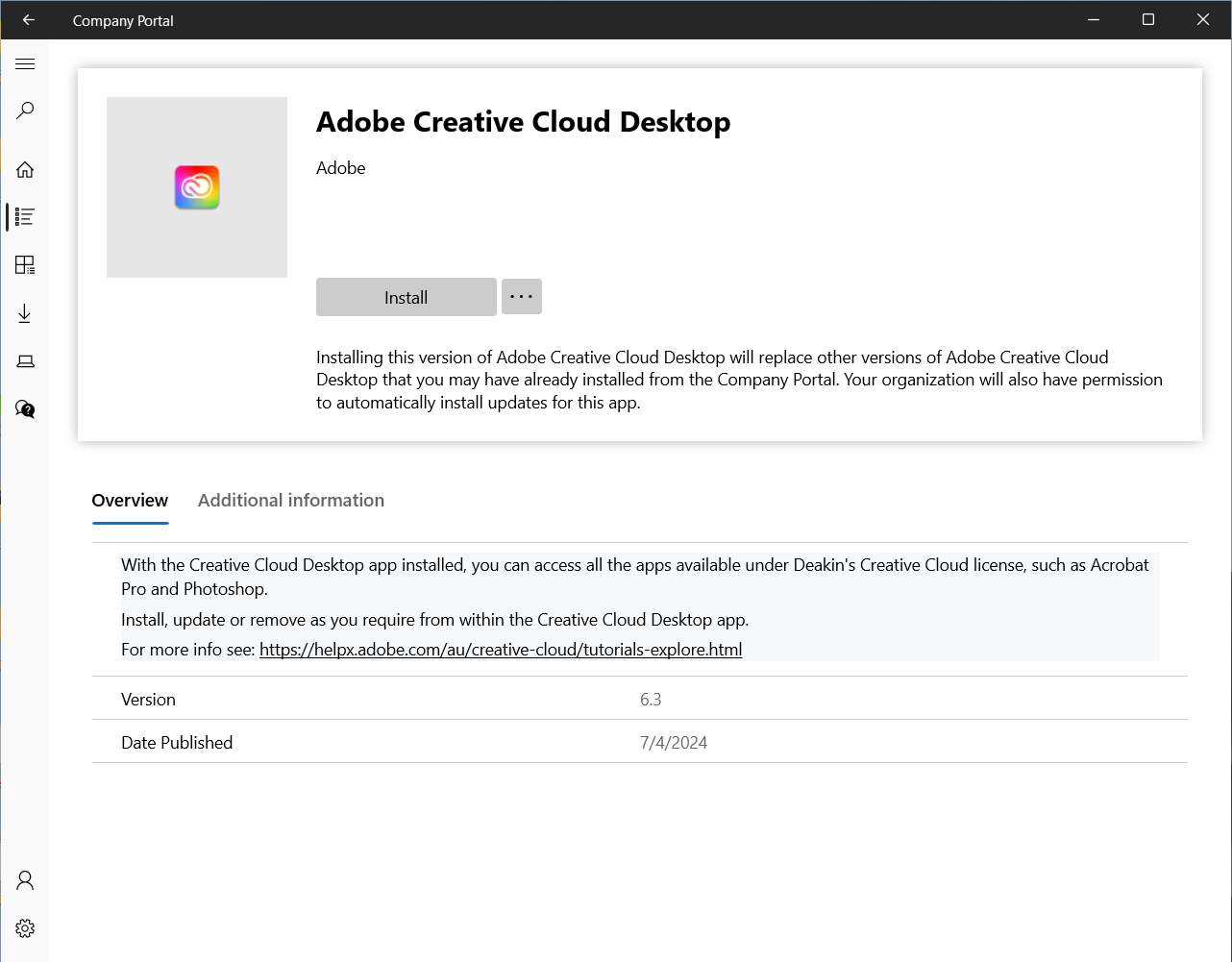Maximize the Company Portal window

tap(1148, 20)
